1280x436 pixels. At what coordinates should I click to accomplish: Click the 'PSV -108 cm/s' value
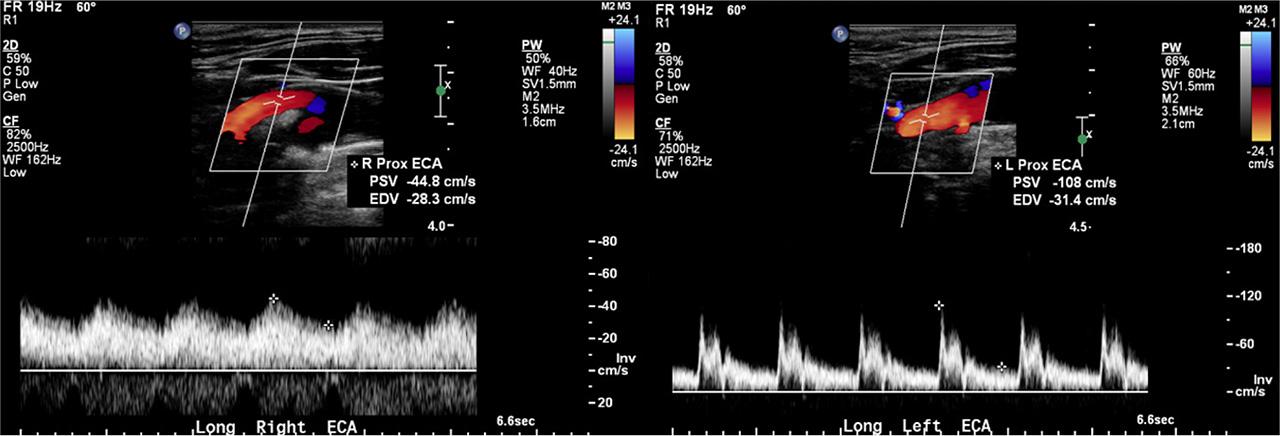pyautogui.click(x=1065, y=183)
